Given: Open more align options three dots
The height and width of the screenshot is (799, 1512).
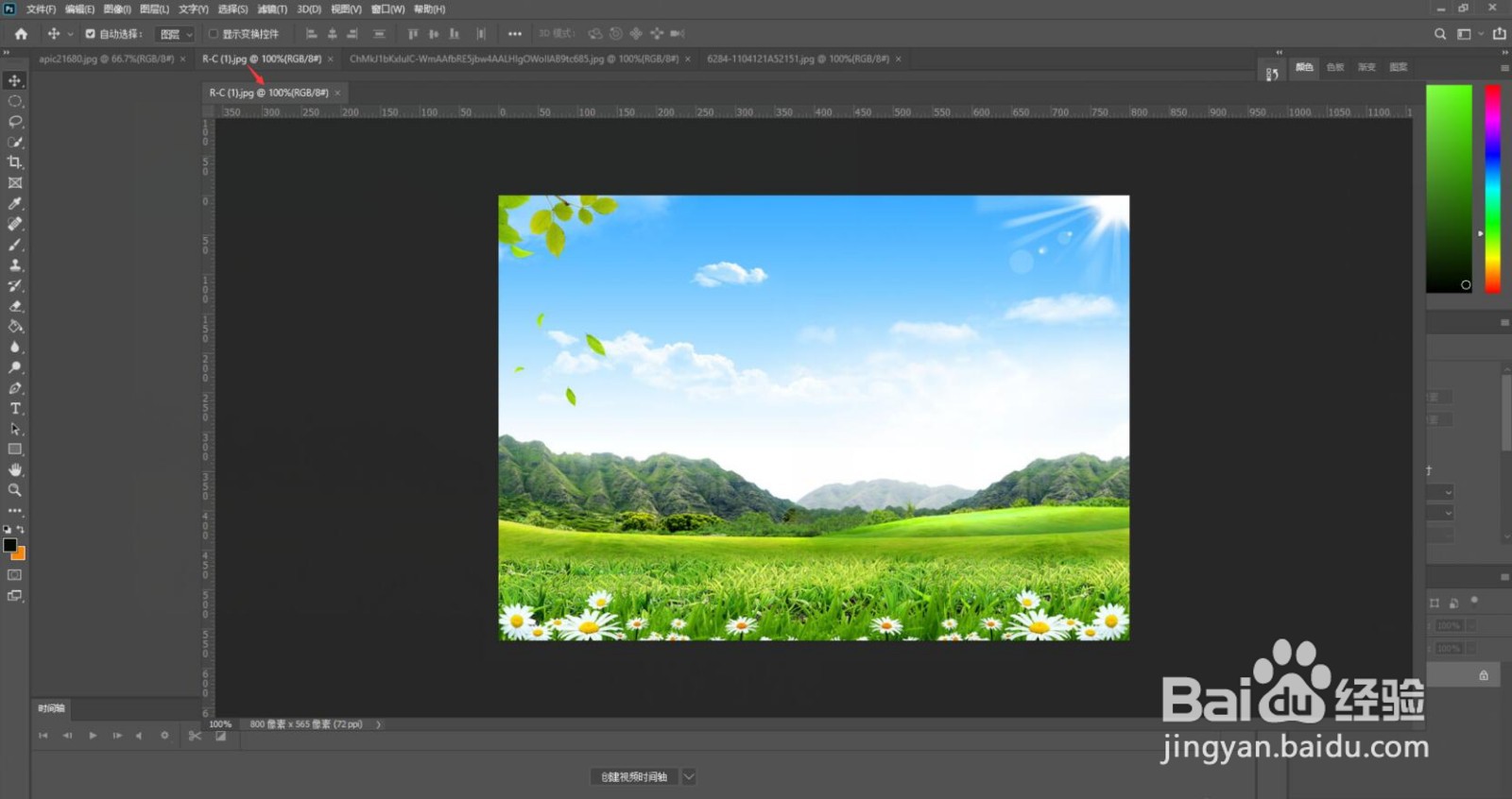Looking at the screenshot, I should click(514, 34).
